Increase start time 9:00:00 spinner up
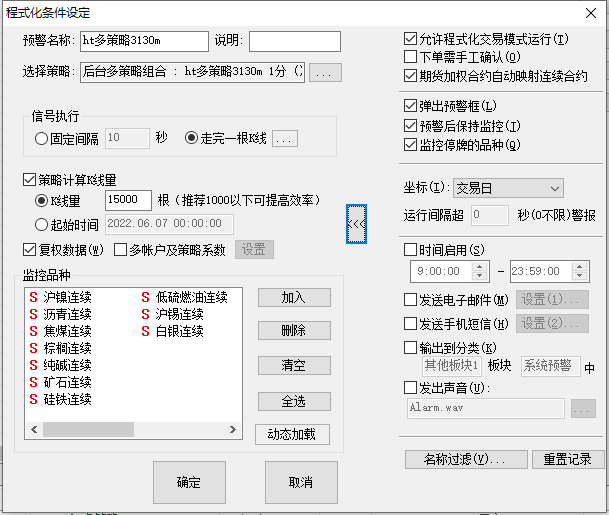The width and height of the screenshot is (609, 515). pos(480,266)
